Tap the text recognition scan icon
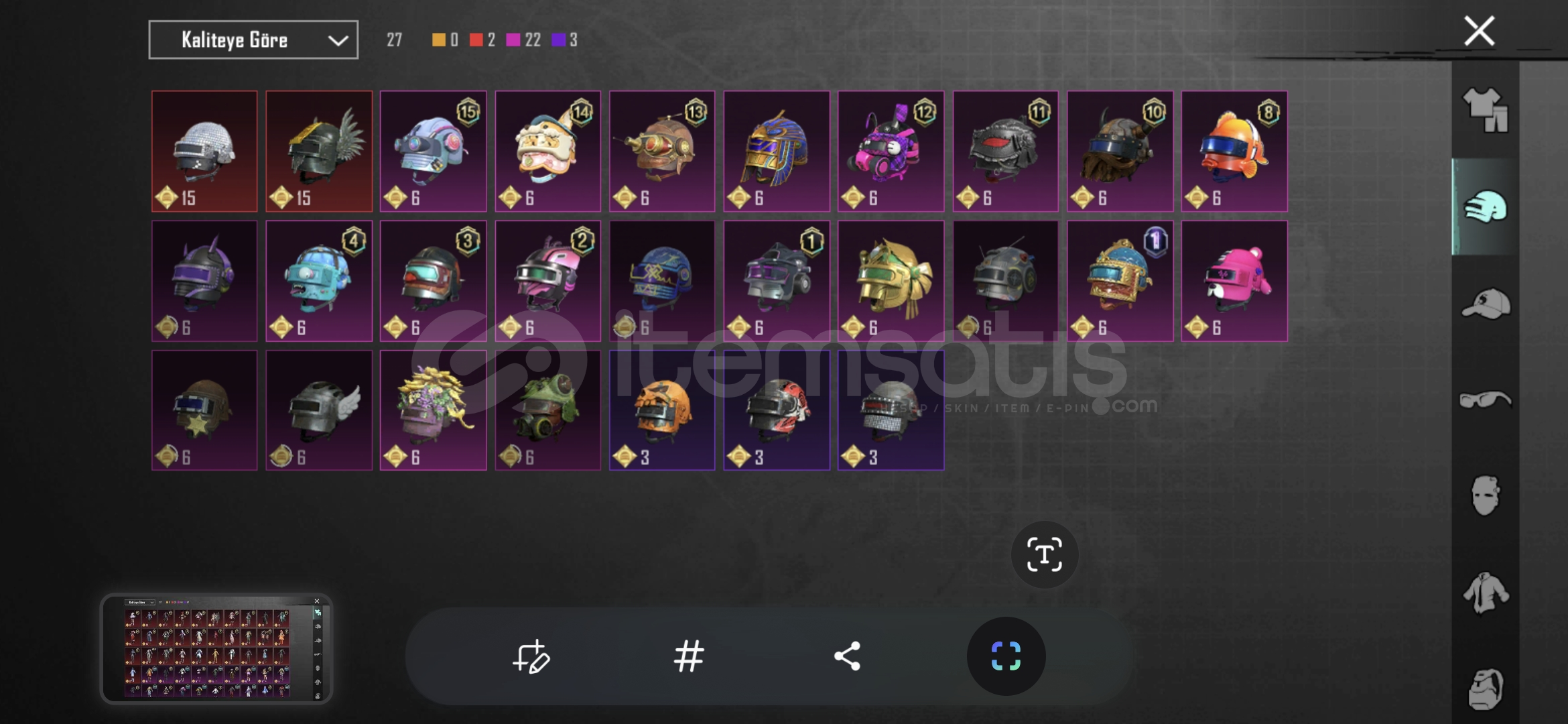Screen dimensions: 1568x724 tap(1044, 554)
